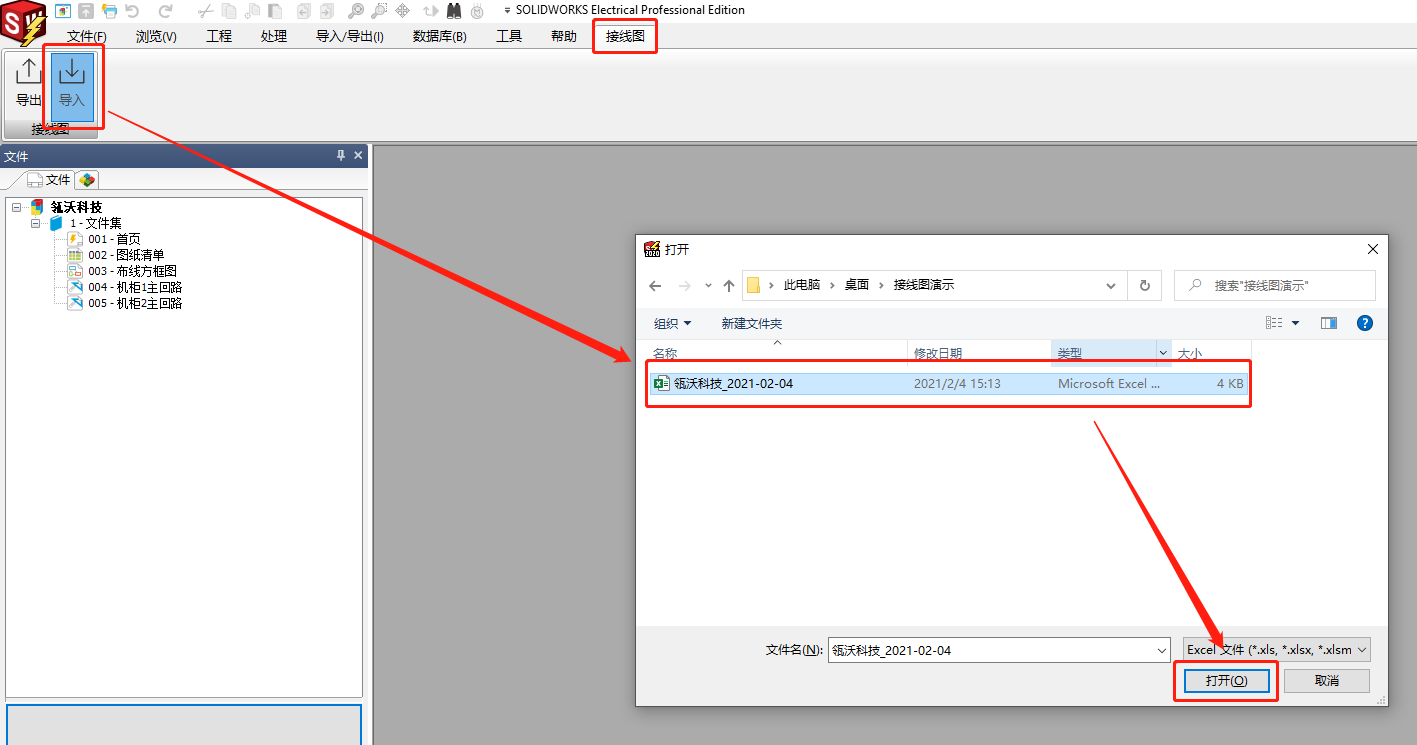Image resolution: width=1417 pixels, height=745 pixels.
Task: Close the 文件 side panel
Action: [x=359, y=156]
